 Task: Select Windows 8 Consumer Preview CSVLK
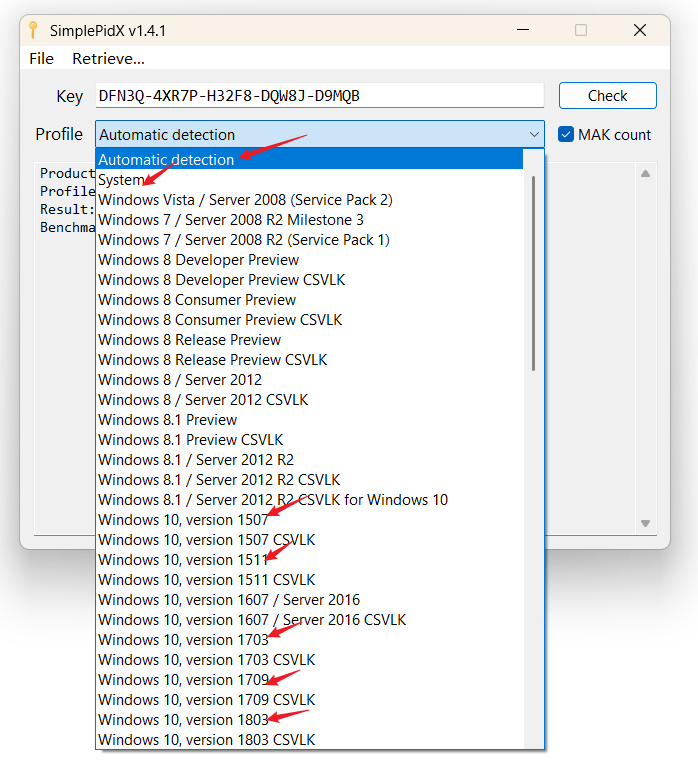tap(309, 319)
